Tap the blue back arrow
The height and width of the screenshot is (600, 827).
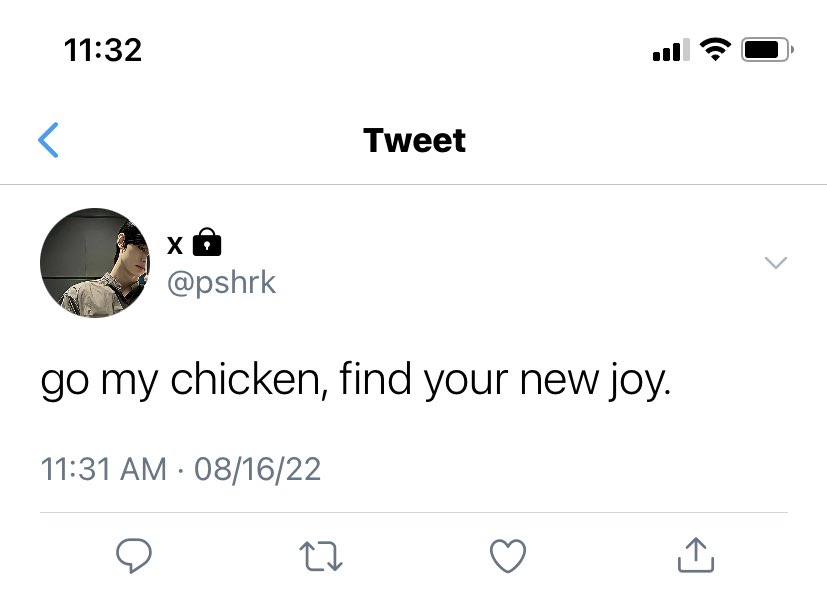pos(48,140)
